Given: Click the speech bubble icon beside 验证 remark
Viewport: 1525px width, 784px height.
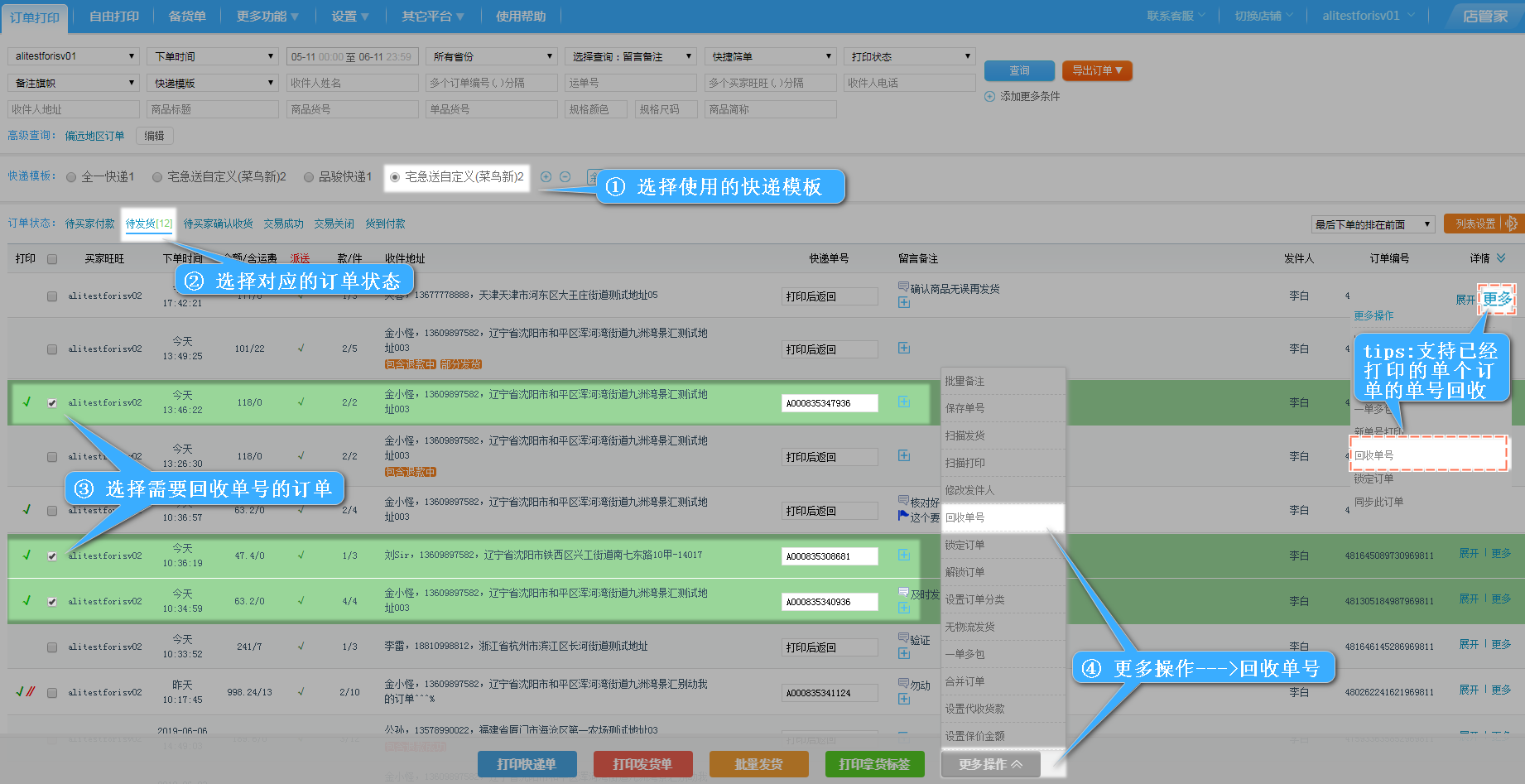Looking at the screenshot, I should click(x=903, y=638).
